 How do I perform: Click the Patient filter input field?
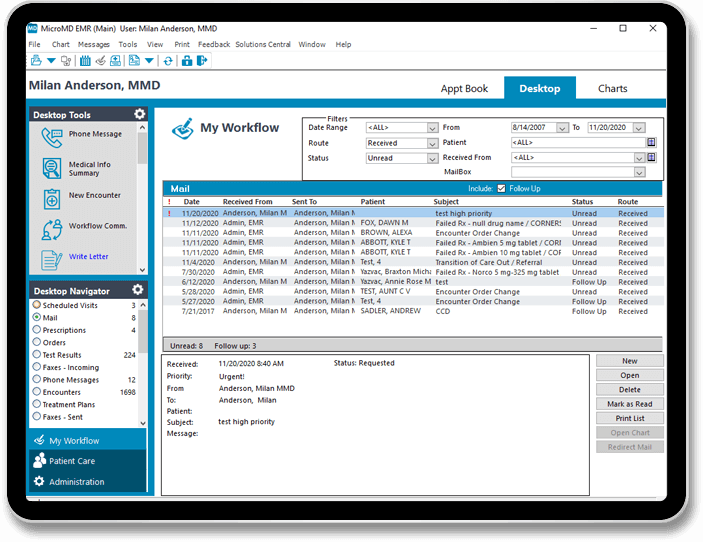(577, 143)
